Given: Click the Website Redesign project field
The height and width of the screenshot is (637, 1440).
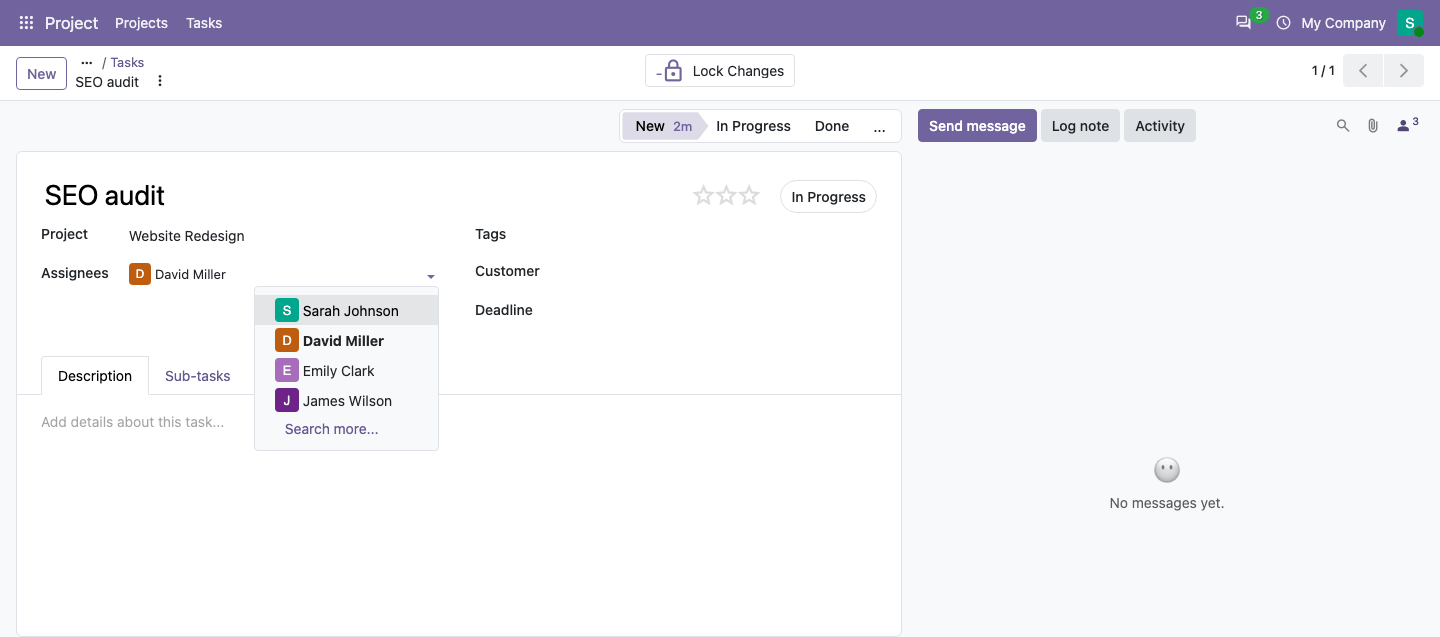Looking at the screenshot, I should (283, 236).
